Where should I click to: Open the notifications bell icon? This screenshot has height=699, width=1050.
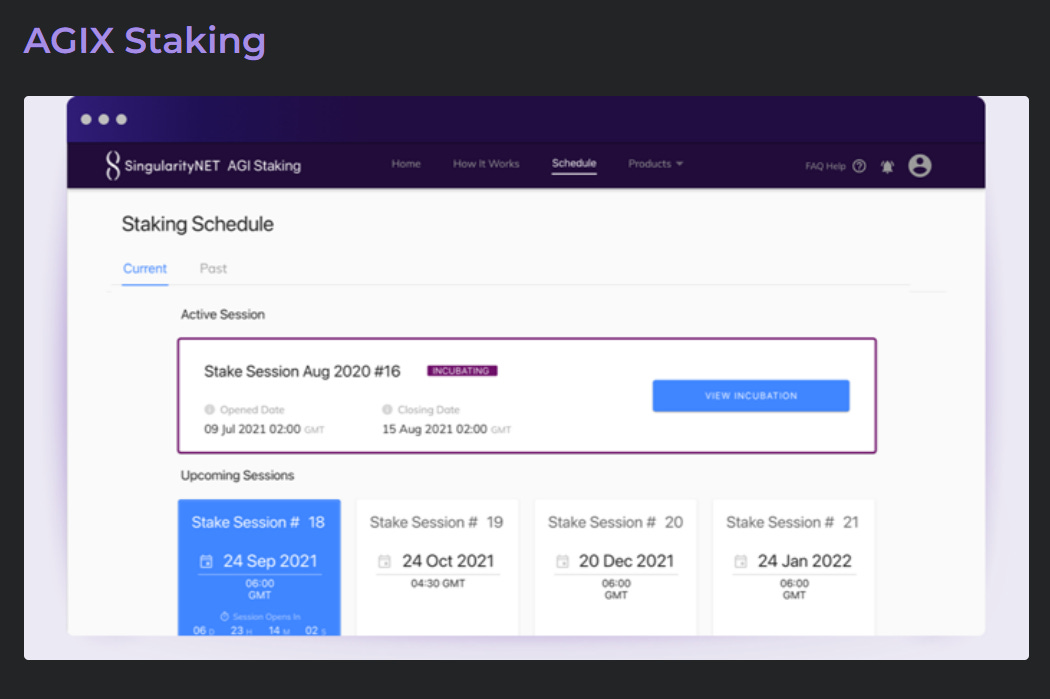[x=887, y=166]
